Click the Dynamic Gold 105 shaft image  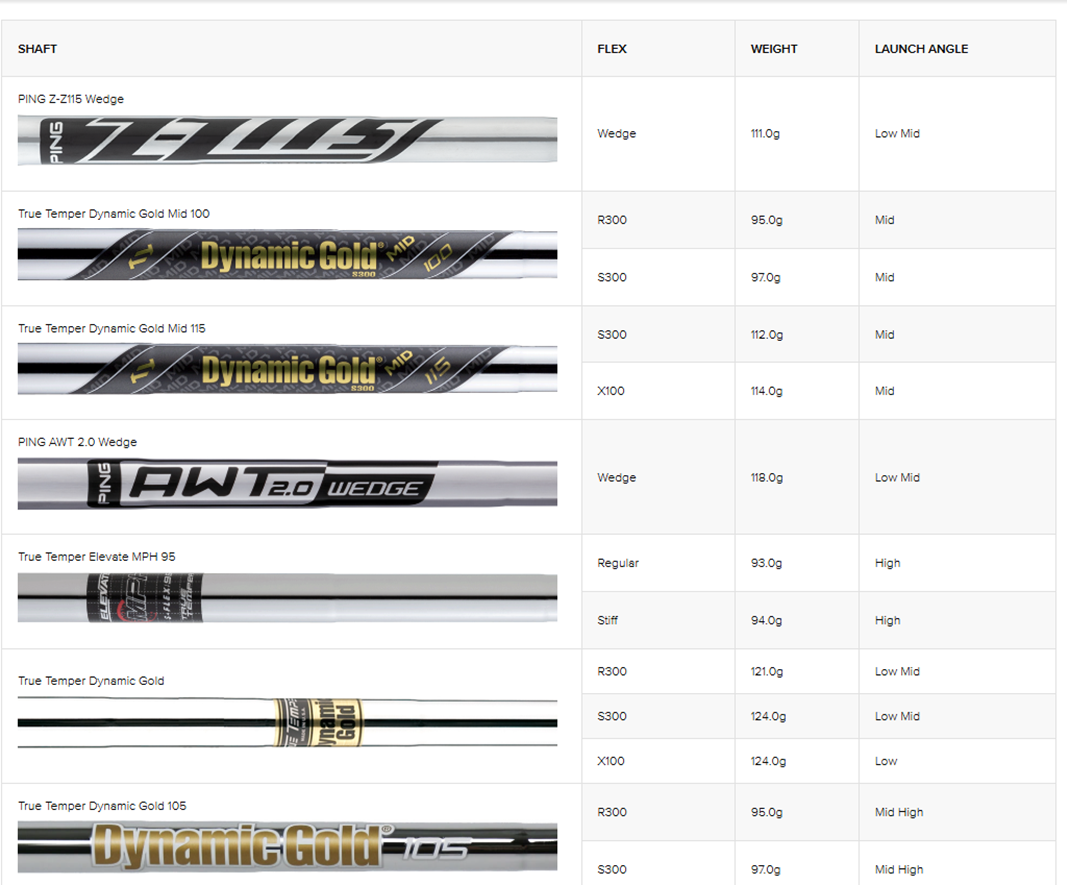point(287,847)
